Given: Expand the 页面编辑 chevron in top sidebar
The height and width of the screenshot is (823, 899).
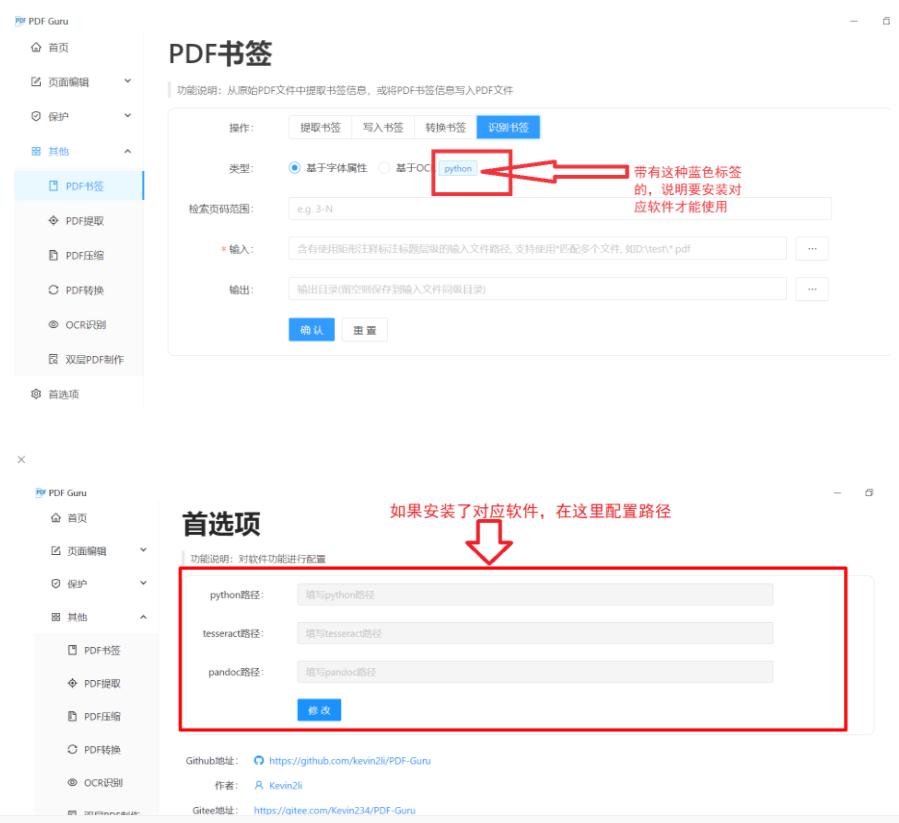Looking at the screenshot, I should pyautogui.click(x=127, y=81).
